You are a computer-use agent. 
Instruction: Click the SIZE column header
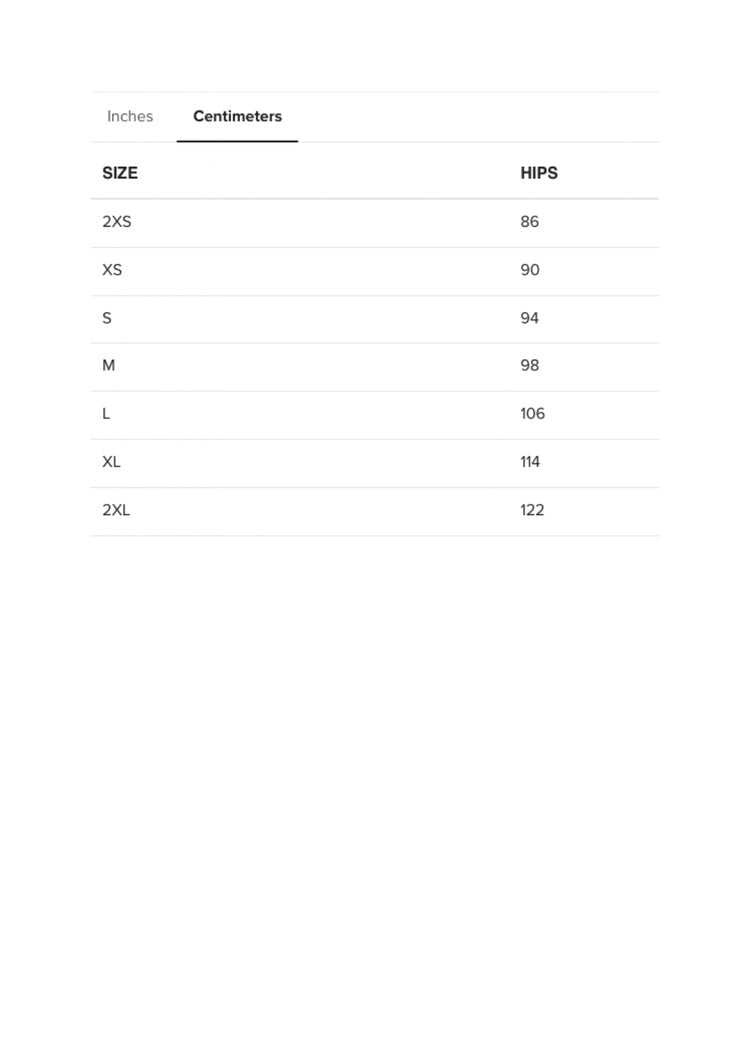(x=120, y=173)
